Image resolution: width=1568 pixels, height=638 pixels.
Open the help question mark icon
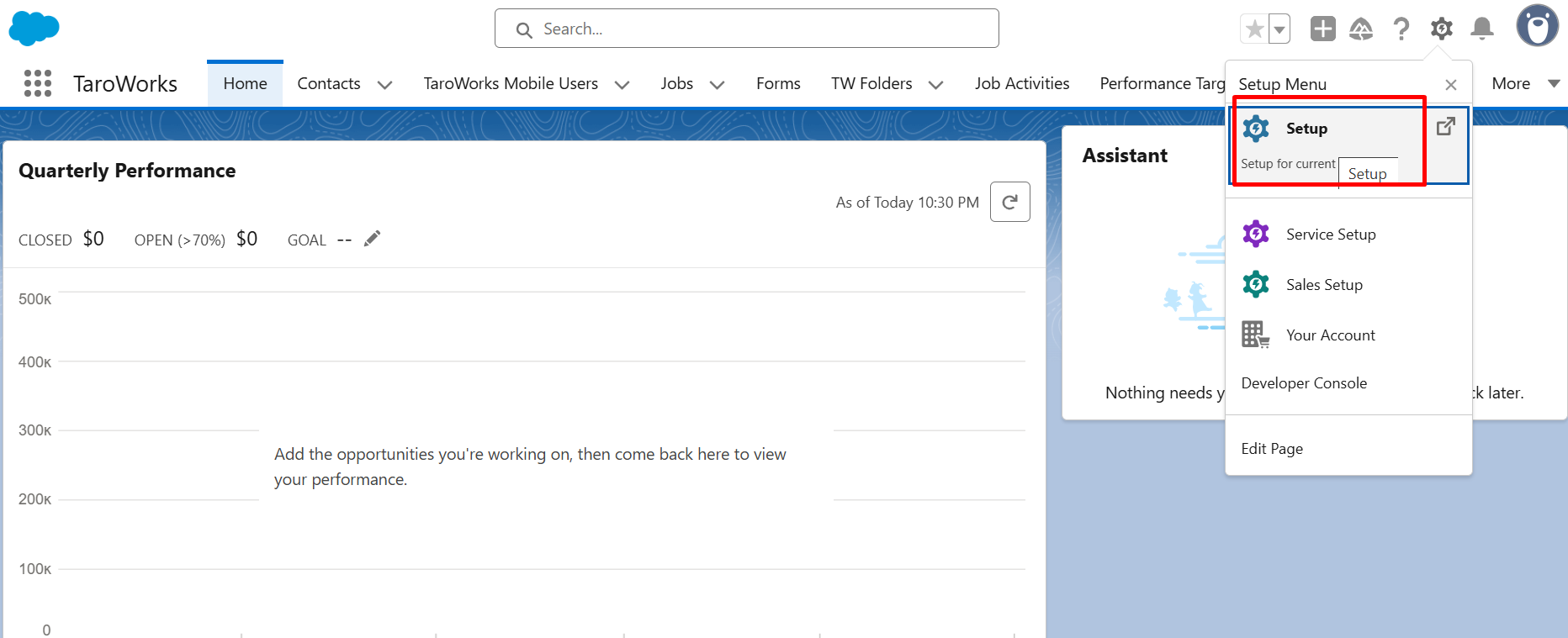point(1401,29)
